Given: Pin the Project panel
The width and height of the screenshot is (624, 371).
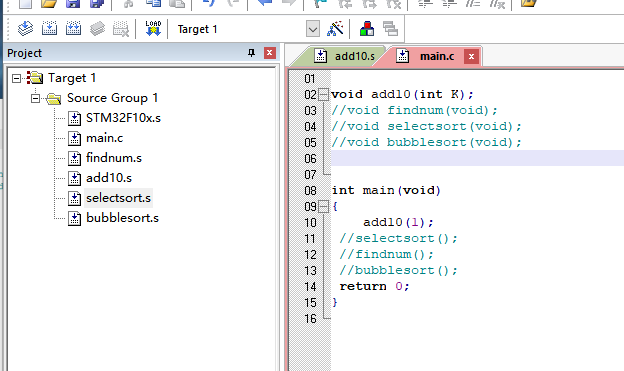Looking at the screenshot, I should coord(252,53).
